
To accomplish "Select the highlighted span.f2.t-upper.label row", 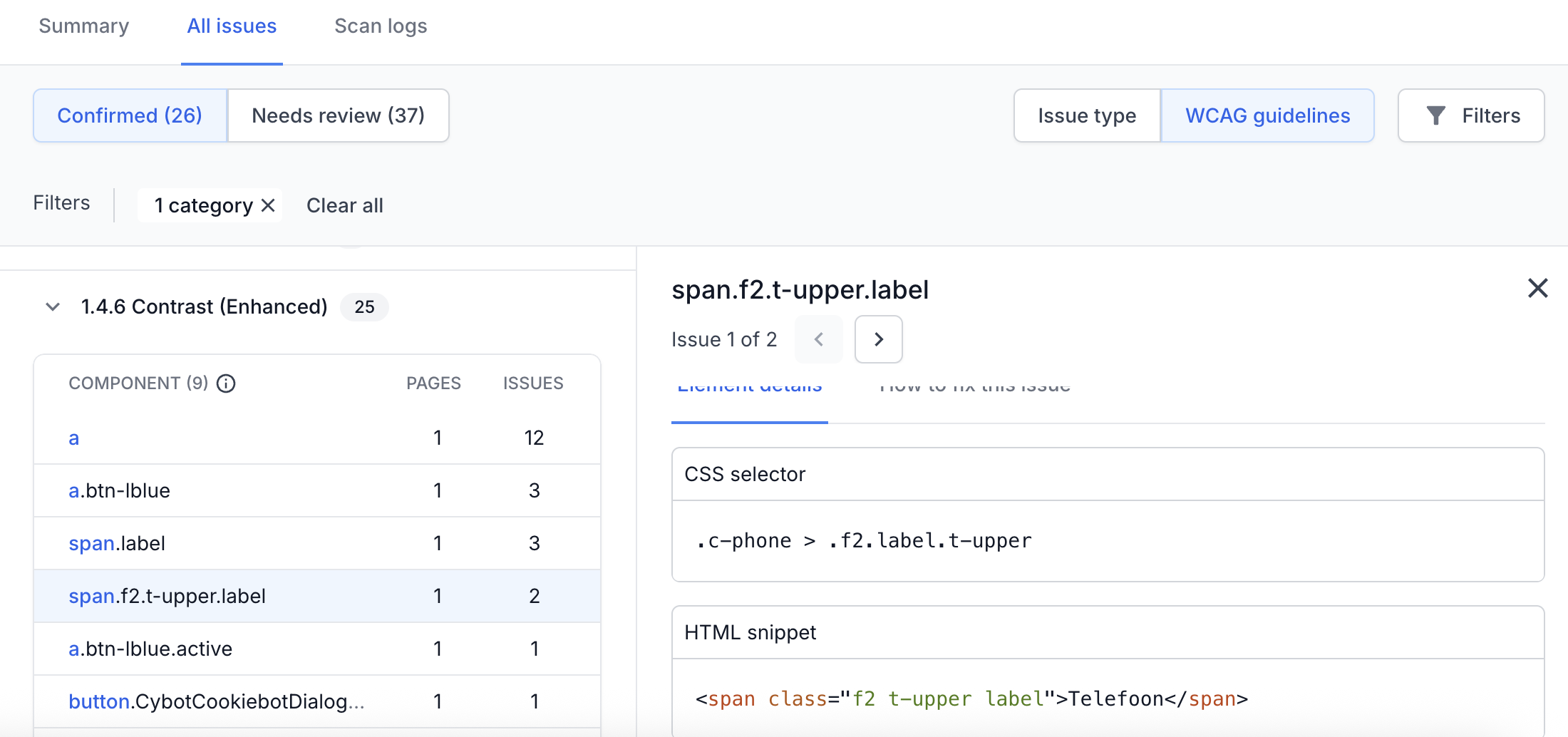I will tap(167, 596).
